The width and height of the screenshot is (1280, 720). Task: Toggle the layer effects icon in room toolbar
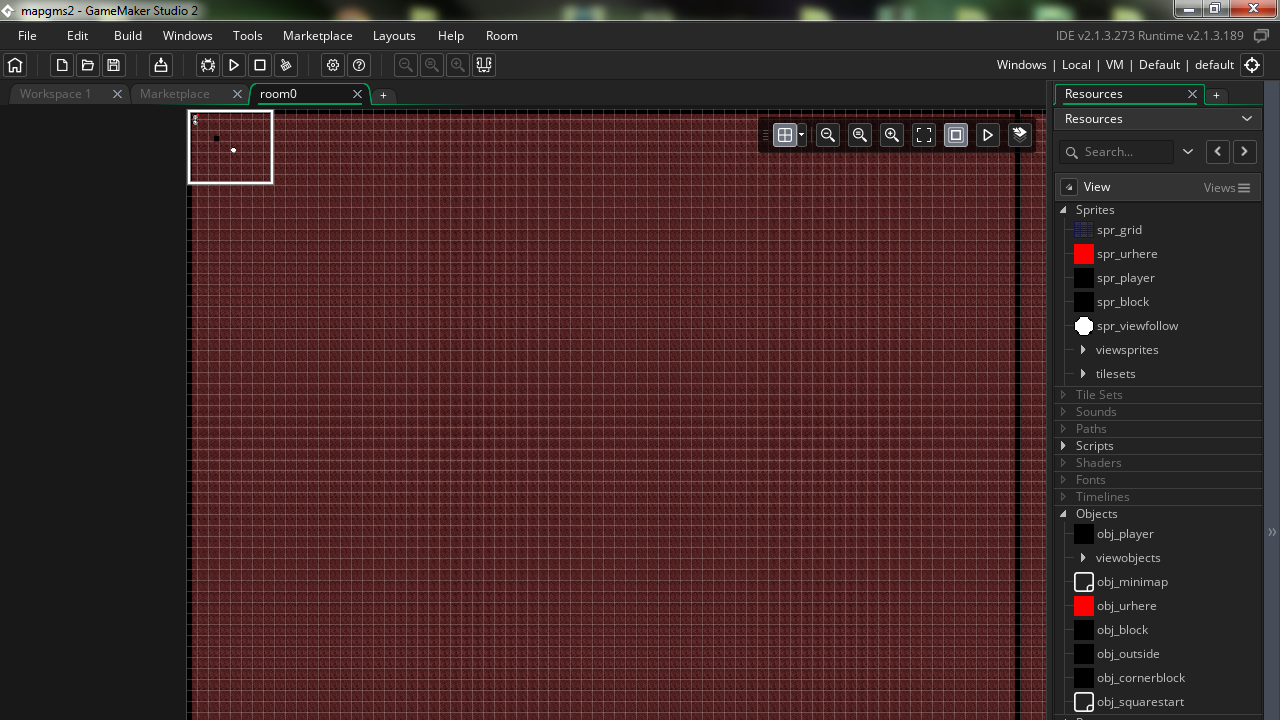point(1019,134)
